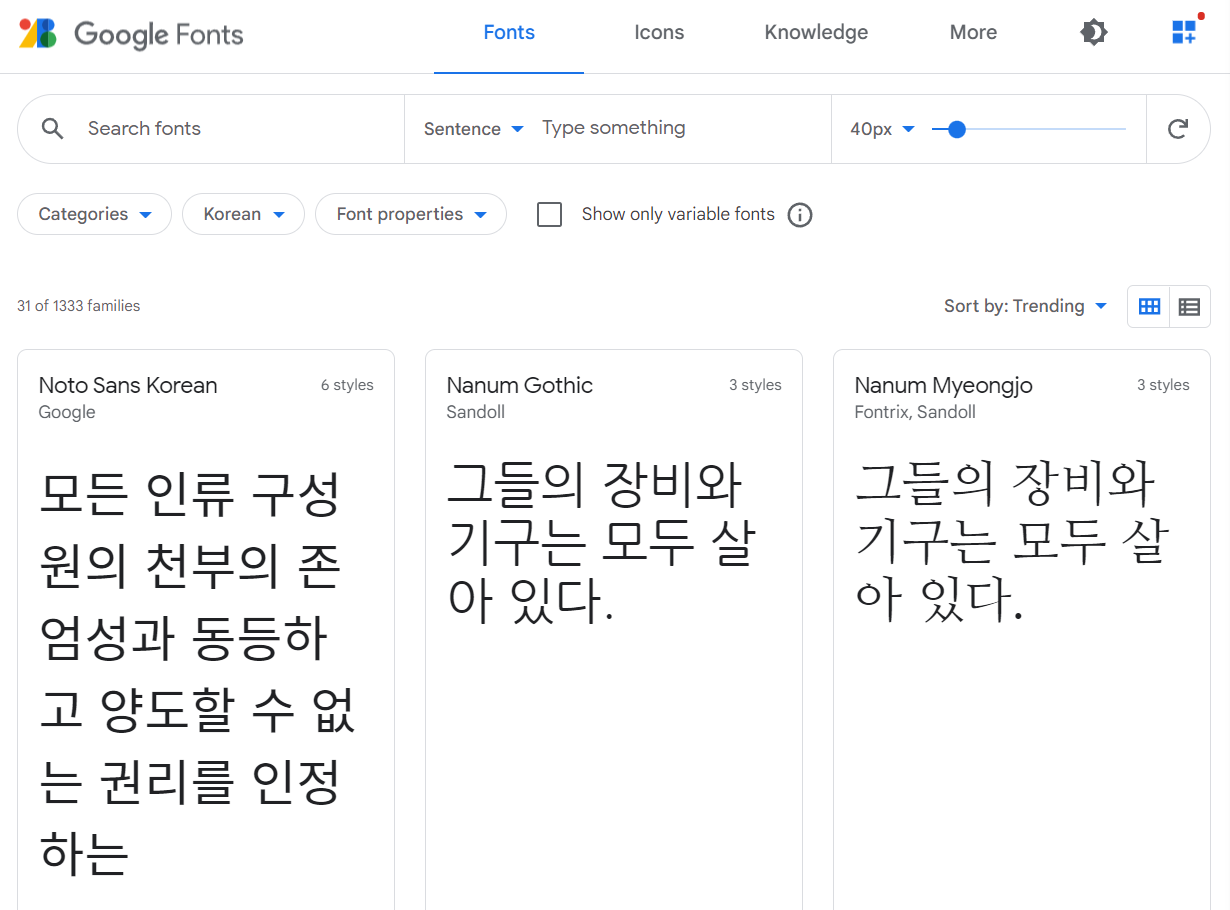Click the '31 of 1333 families' text
Image resolution: width=1230 pixels, height=910 pixels.
[x=79, y=306]
